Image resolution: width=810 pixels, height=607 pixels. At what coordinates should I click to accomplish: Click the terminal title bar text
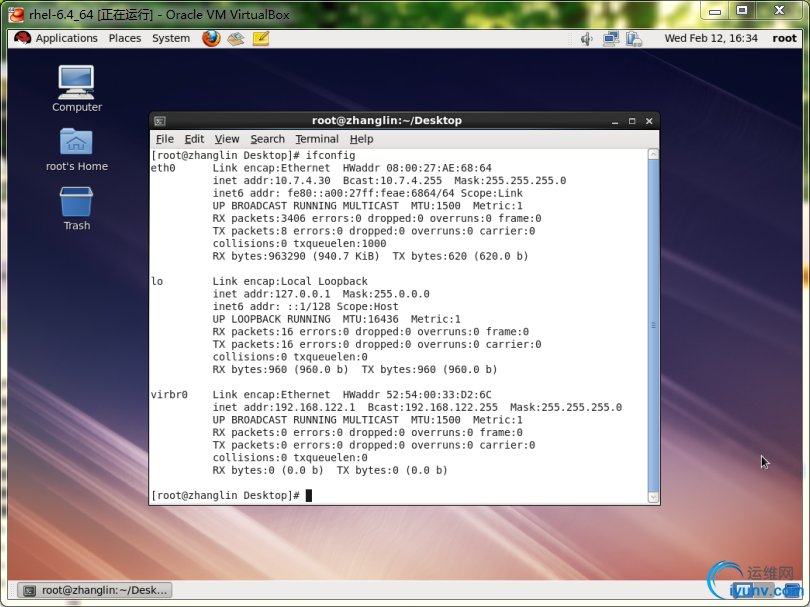(x=387, y=120)
